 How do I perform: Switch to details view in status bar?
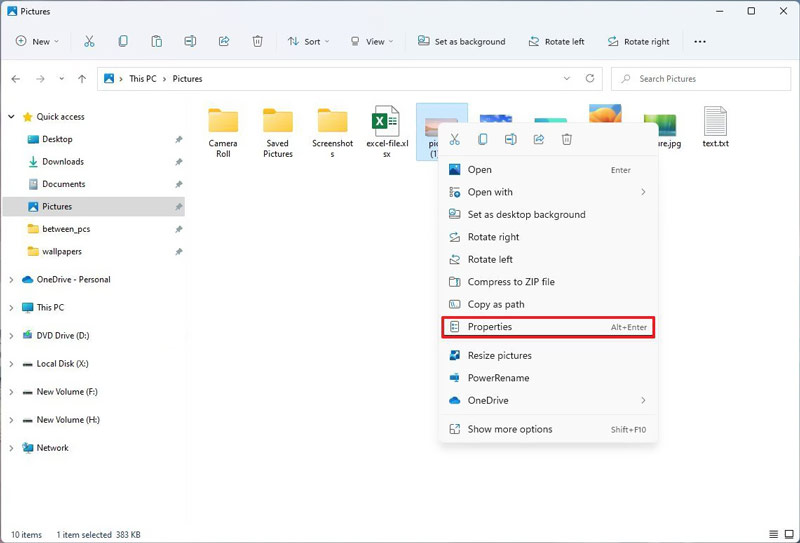(773, 534)
